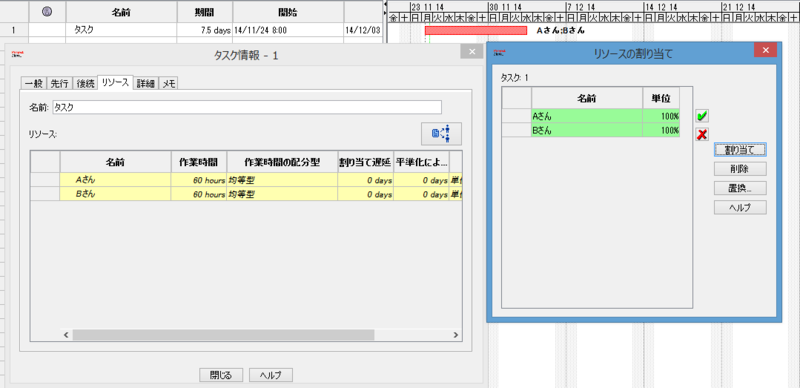Viewport: 800px width, 388px height.
Task: Click ヘルプ in the task information dialog
Action: (x=271, y=375)
